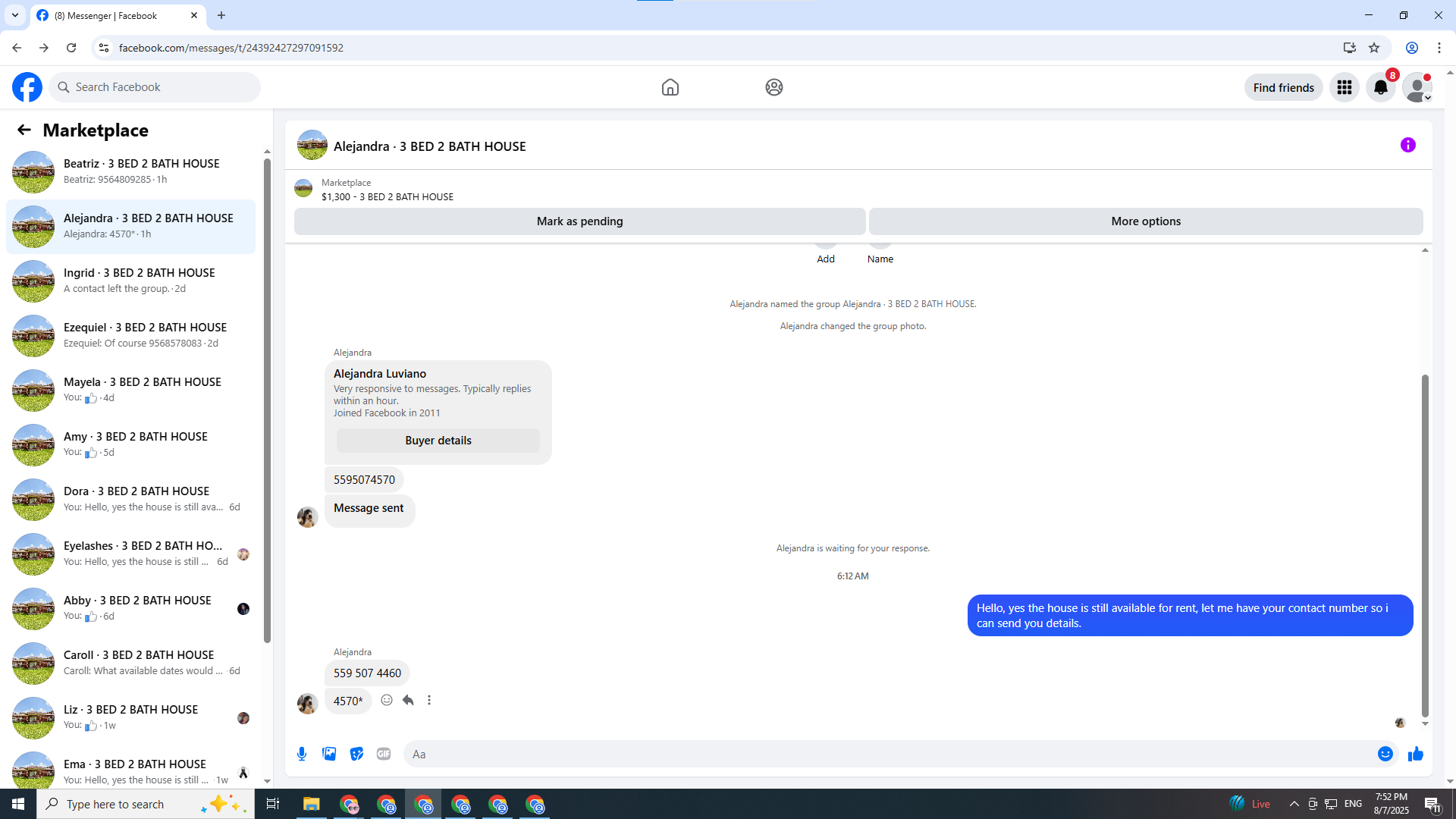Screen dimensions: 1456x819
Task: Open the notifications bell
Action: (x=1381, y=87)
